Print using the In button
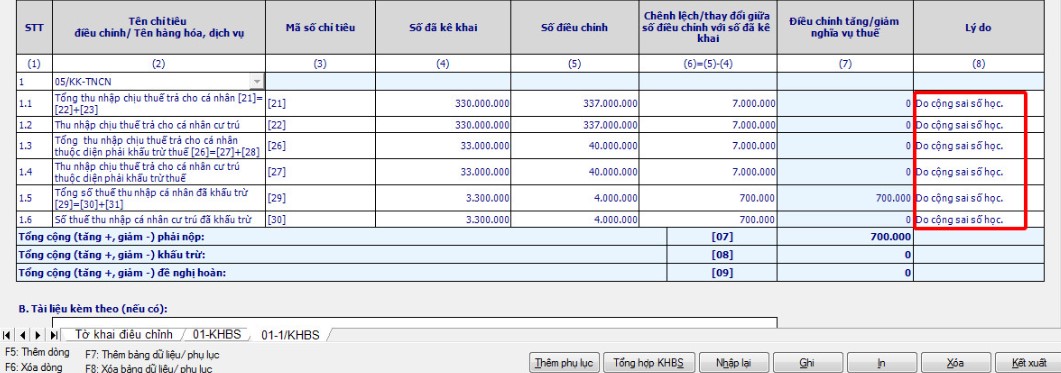Image resolution: width=1061 pixels, height=373 pixels. [881, 363]
